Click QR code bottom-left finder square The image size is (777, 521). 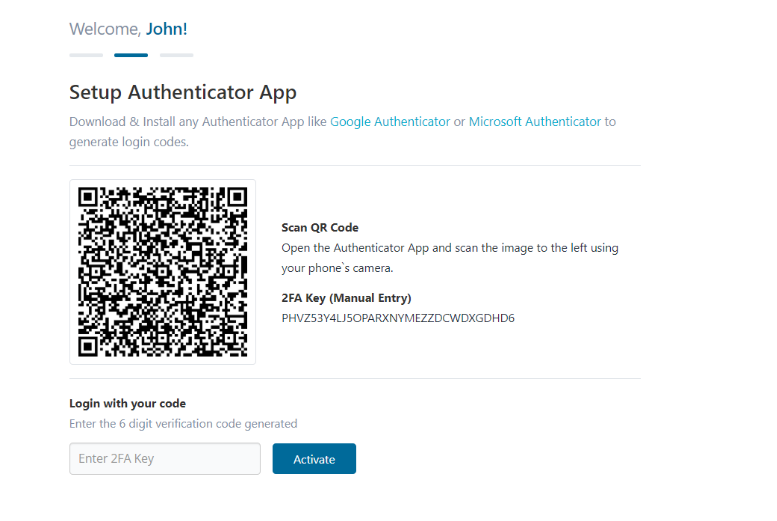point(88,347)
